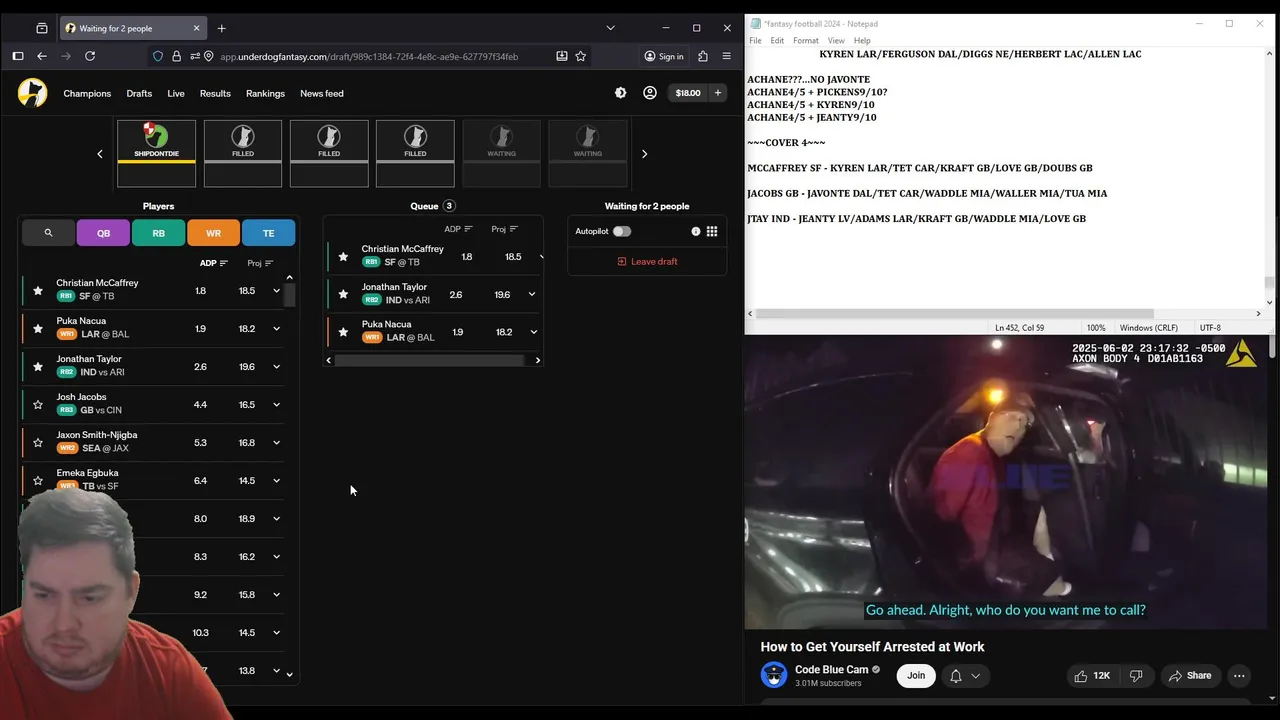Open the Champions nav item
Image resolution: width=1280 pixels, height=720 pixels.
click(x=87, y=93)
